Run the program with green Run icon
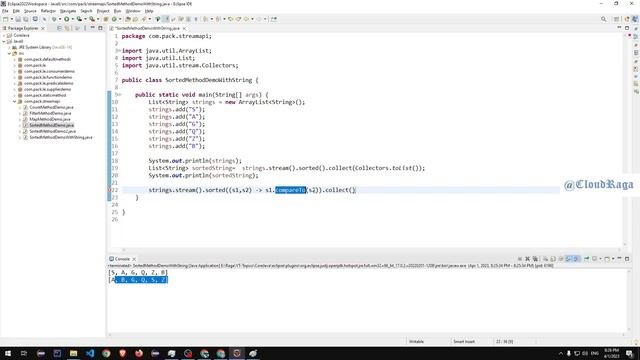 pyautogui.click(x=67, y=19)
